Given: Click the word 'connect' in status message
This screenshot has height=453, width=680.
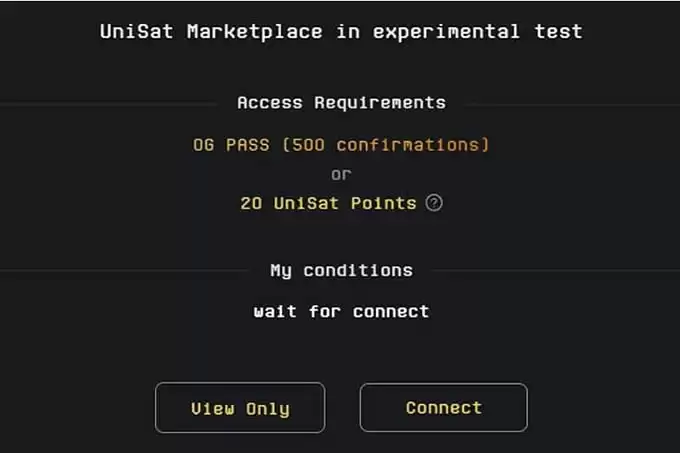Looking at the screenshot, I should click(391, 311).
